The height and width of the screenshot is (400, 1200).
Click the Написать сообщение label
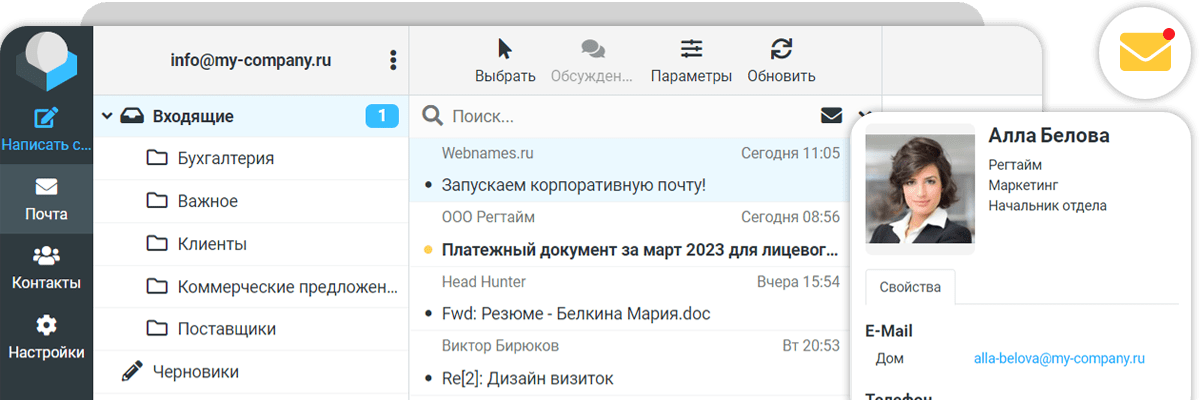pos(46,145)
